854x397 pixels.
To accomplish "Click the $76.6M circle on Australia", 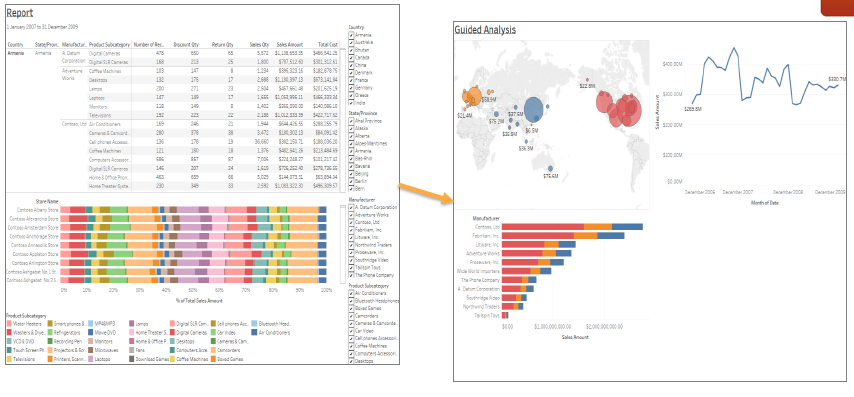I will pyautogui.click(x=550, y=169).
